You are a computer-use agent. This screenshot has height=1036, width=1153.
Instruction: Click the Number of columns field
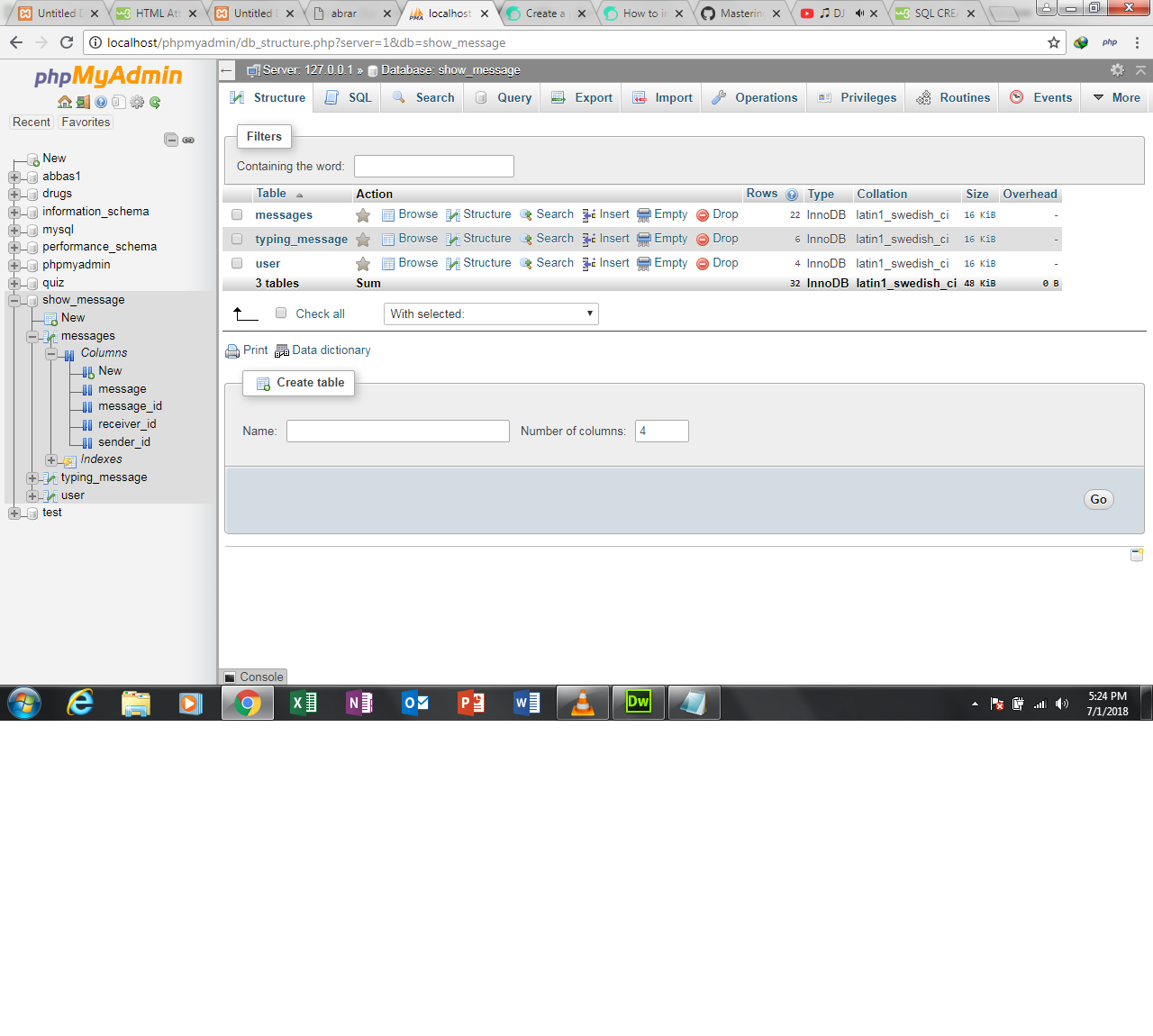[662, 431]
